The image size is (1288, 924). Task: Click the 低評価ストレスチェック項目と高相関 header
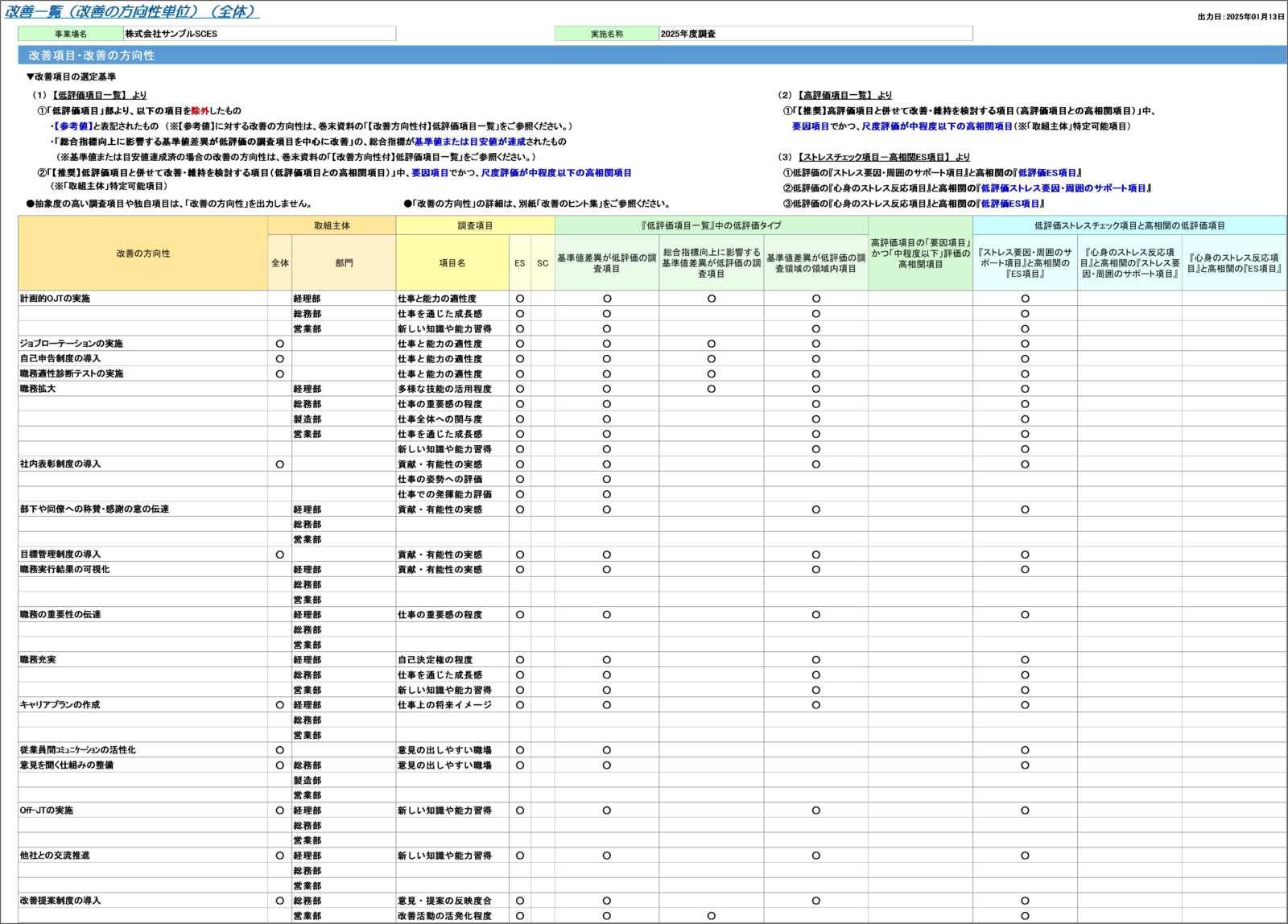pyautogui.click(x=1129, y=225)
